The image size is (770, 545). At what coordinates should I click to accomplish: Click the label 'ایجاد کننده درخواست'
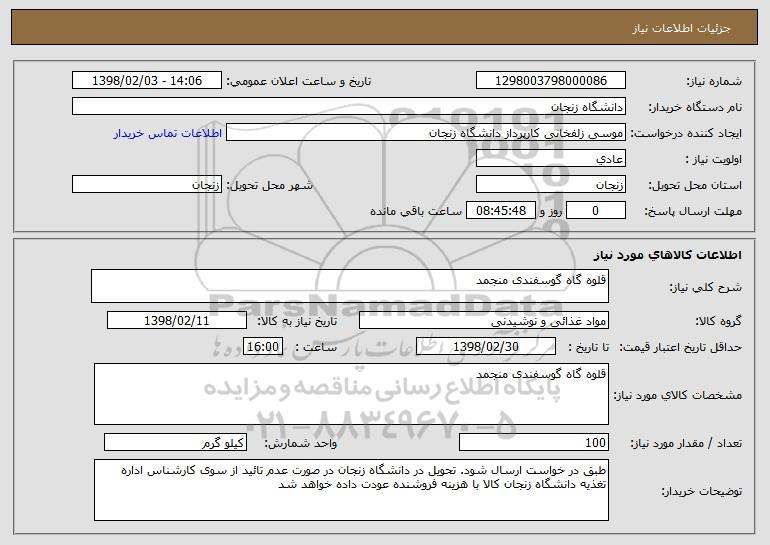[x=686, y=133]
